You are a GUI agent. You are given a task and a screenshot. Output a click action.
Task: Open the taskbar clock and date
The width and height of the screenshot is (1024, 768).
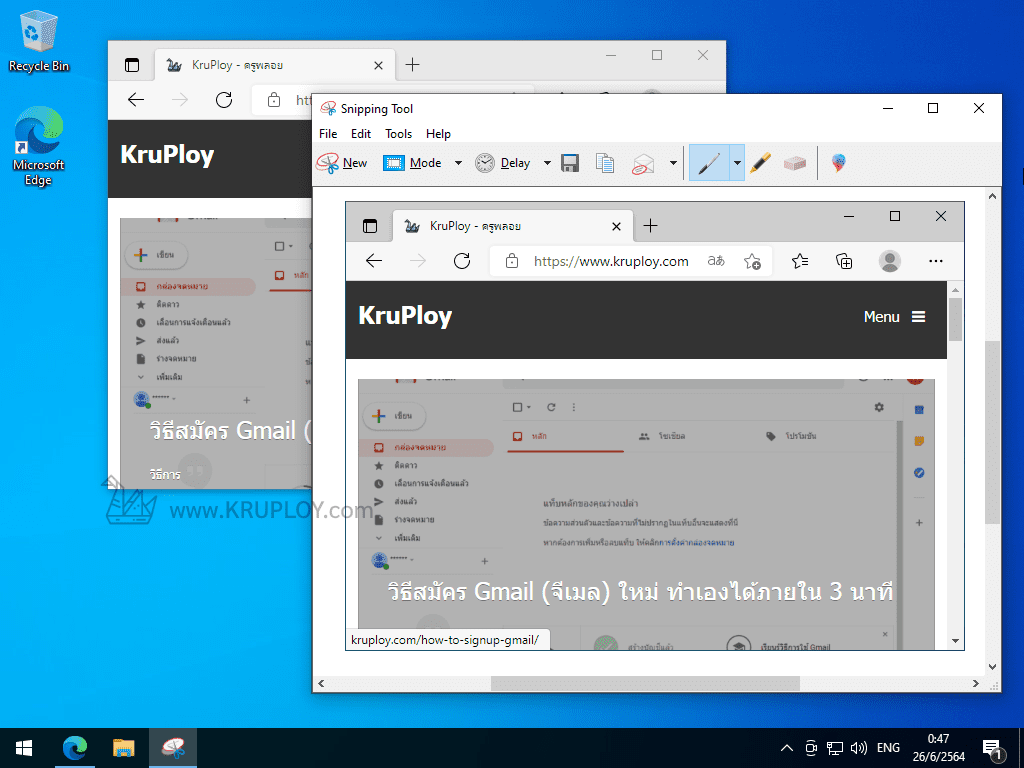[x=938, y=748]
